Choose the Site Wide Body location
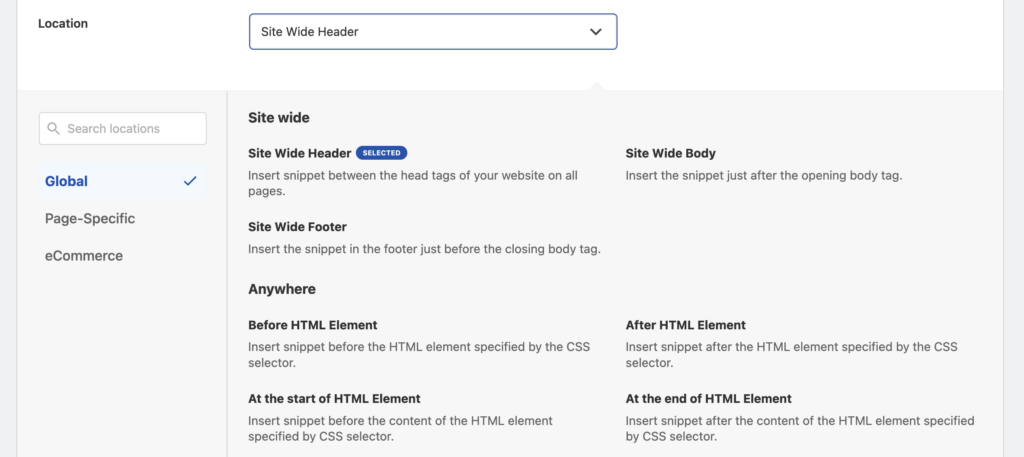1024x457 pixels. point(671,153)
